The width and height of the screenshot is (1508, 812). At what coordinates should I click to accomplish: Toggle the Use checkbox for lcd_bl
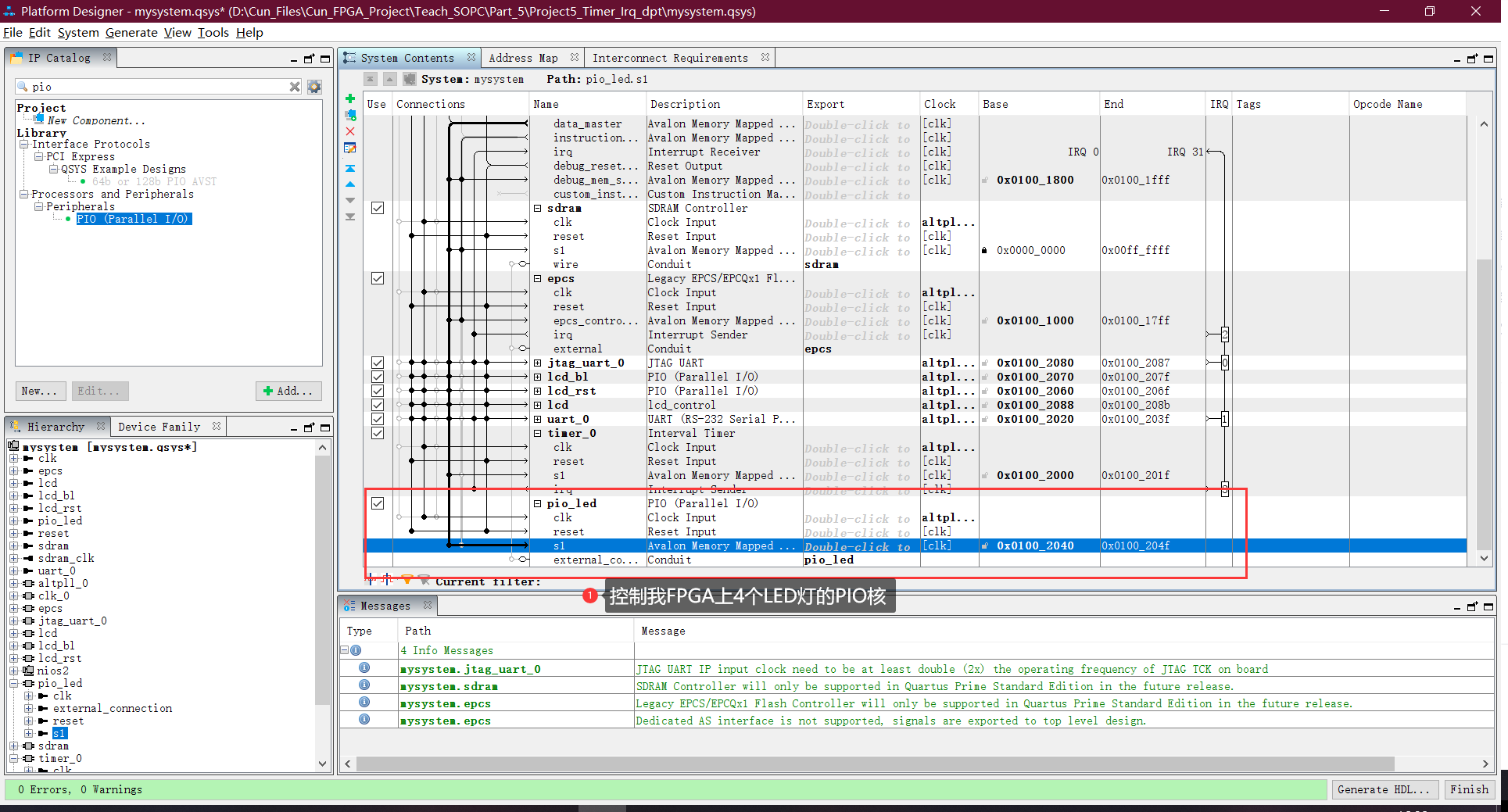378,377
